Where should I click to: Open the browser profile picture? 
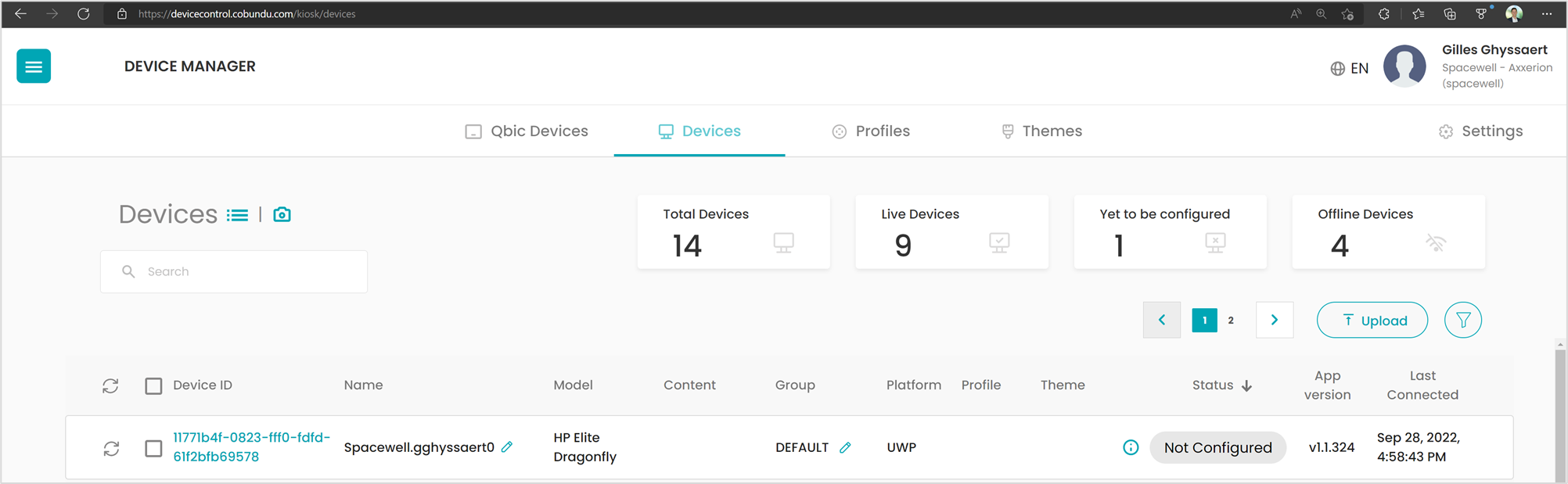click(1514, 14)
